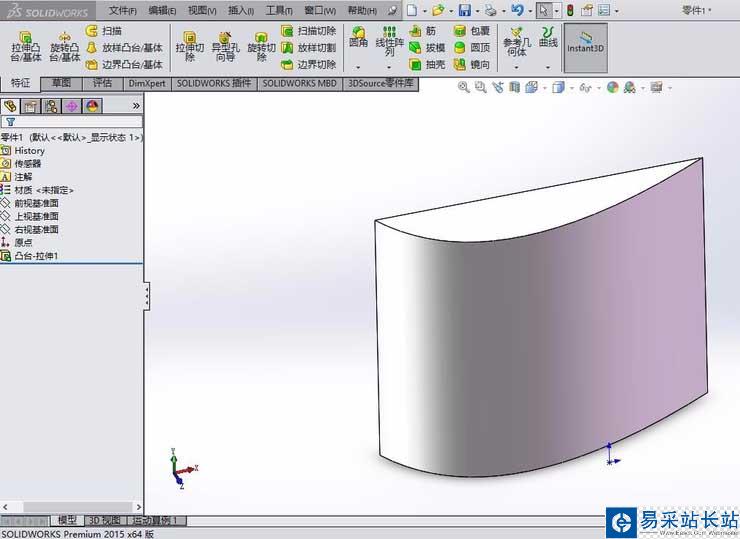Click the Print icon
Screen dimensions: 740x539
tap(491, 10)
